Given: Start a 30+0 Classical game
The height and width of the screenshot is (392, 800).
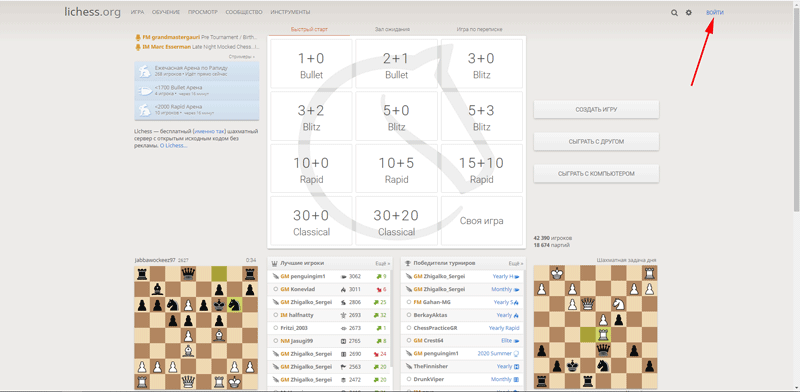Looking at the screenshot, I should coord(311,221).
